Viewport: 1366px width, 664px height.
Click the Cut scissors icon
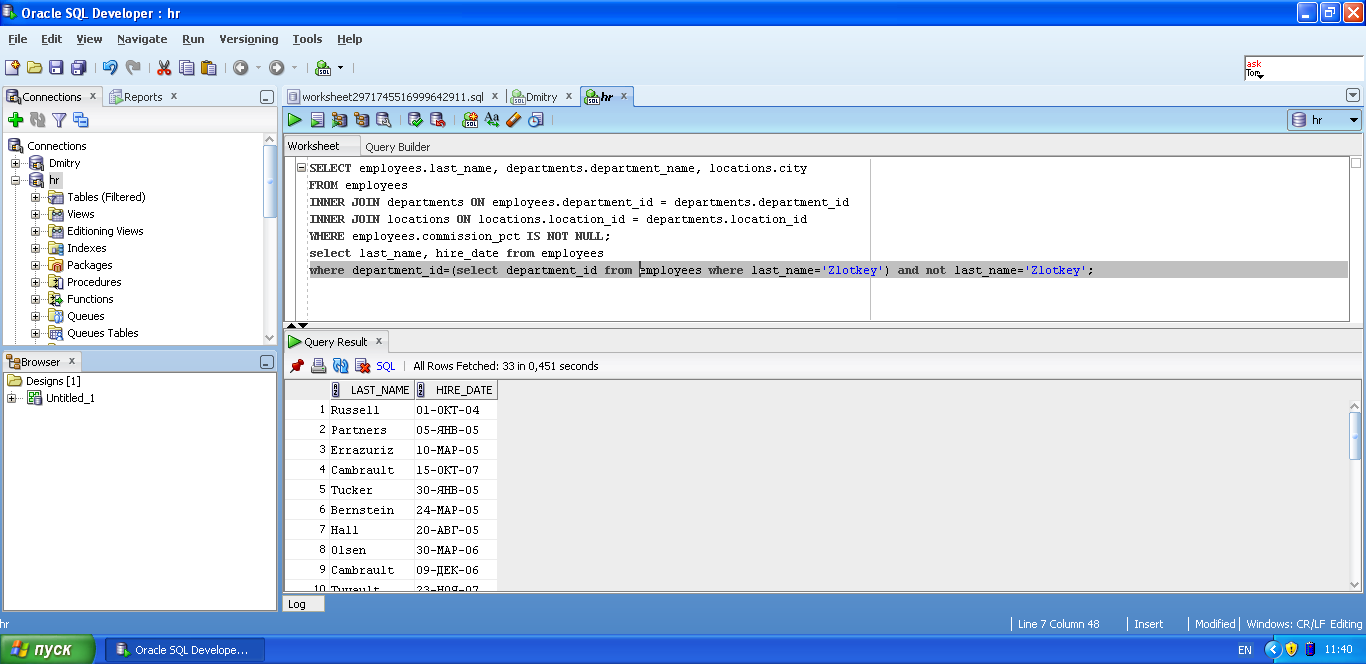[164, 68]
